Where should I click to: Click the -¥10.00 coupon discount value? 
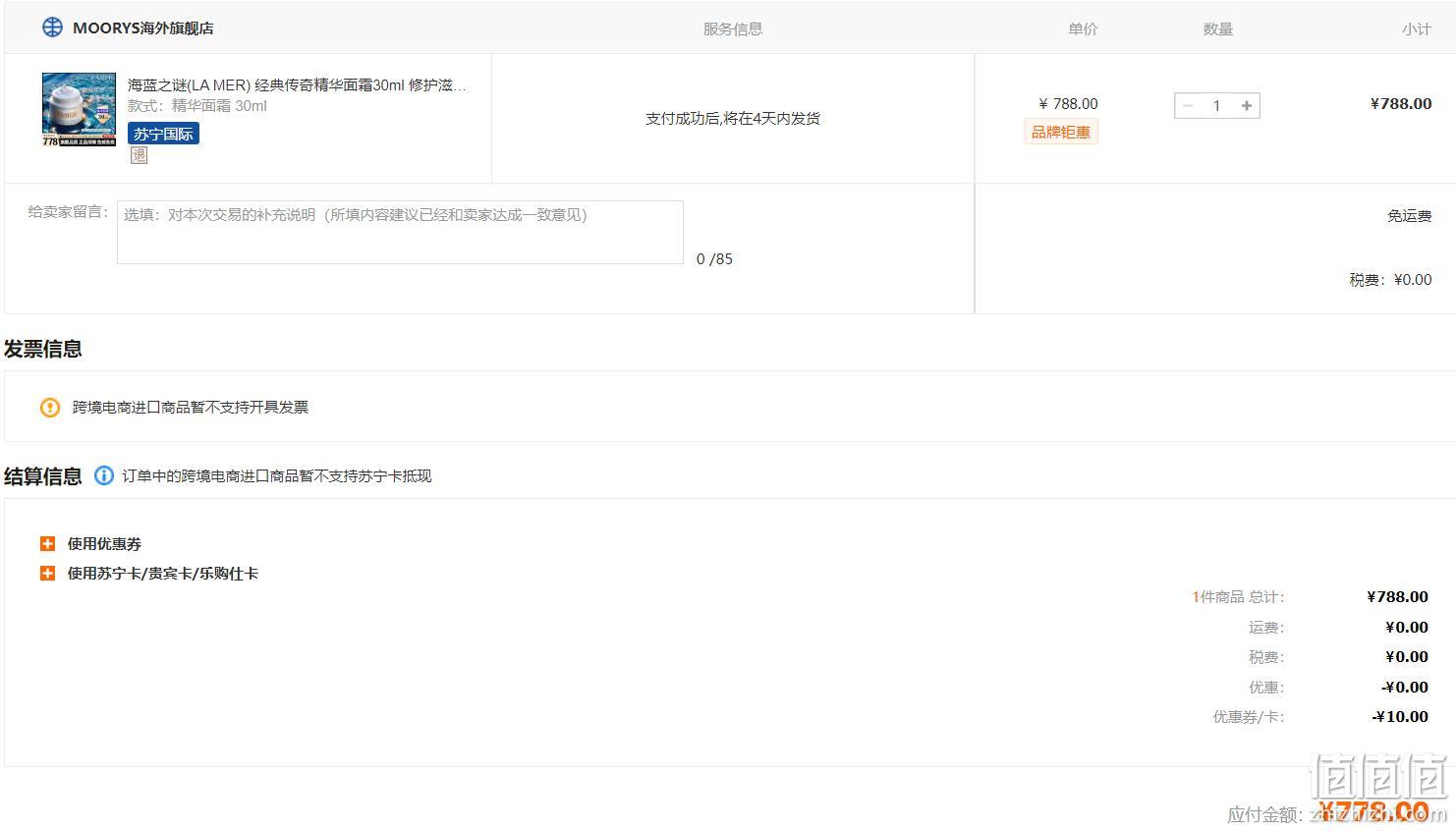click(x=1400, y=717)
